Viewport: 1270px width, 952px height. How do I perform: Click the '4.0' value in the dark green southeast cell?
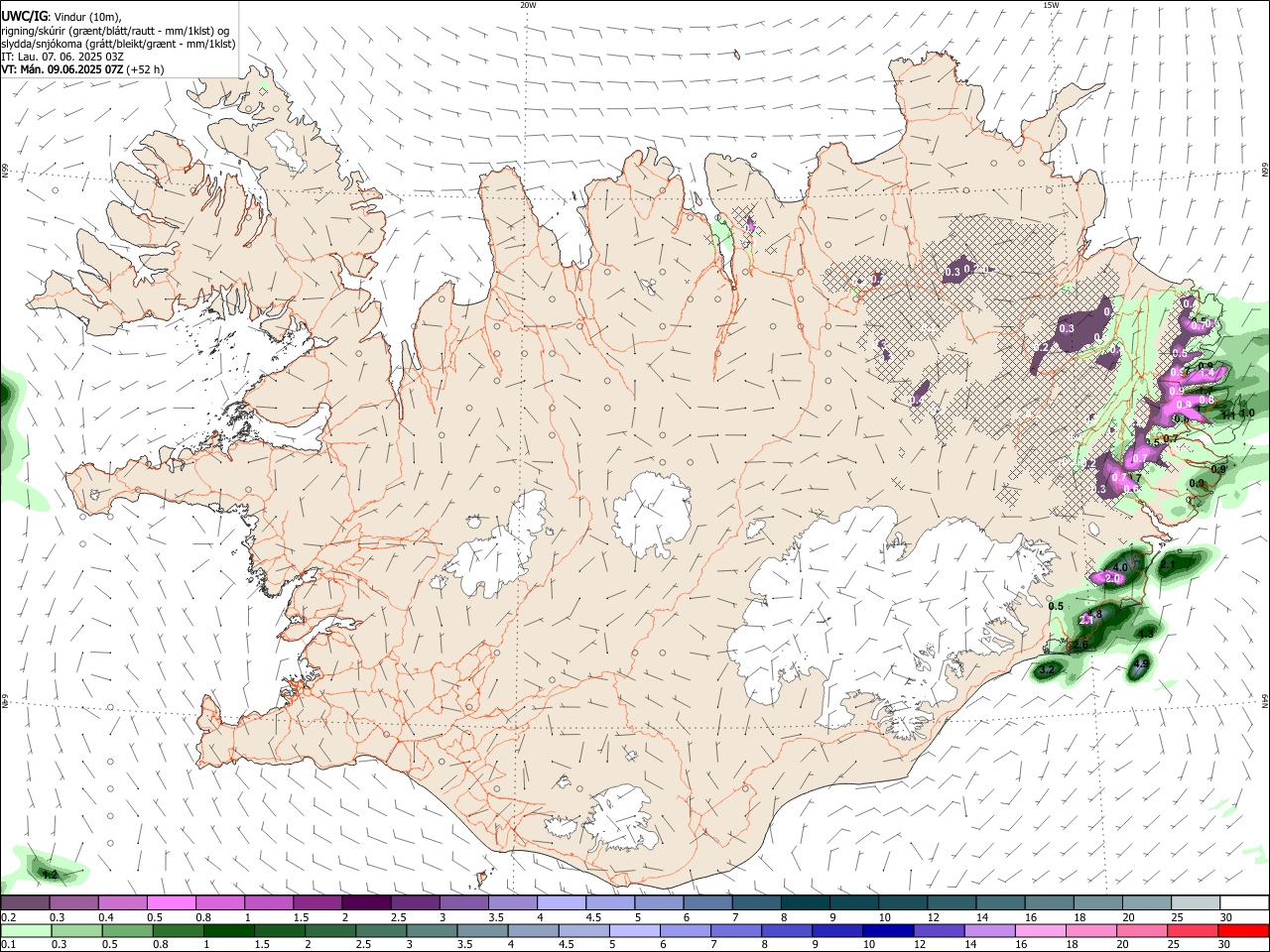click(1122, 566)
